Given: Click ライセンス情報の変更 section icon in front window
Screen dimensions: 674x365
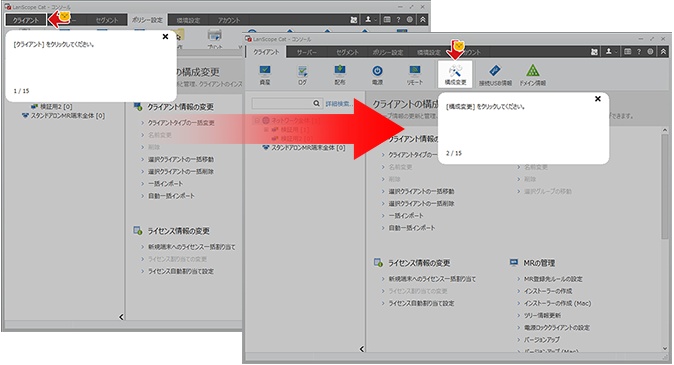Looking at the screenshot, I should coord(378,262).
